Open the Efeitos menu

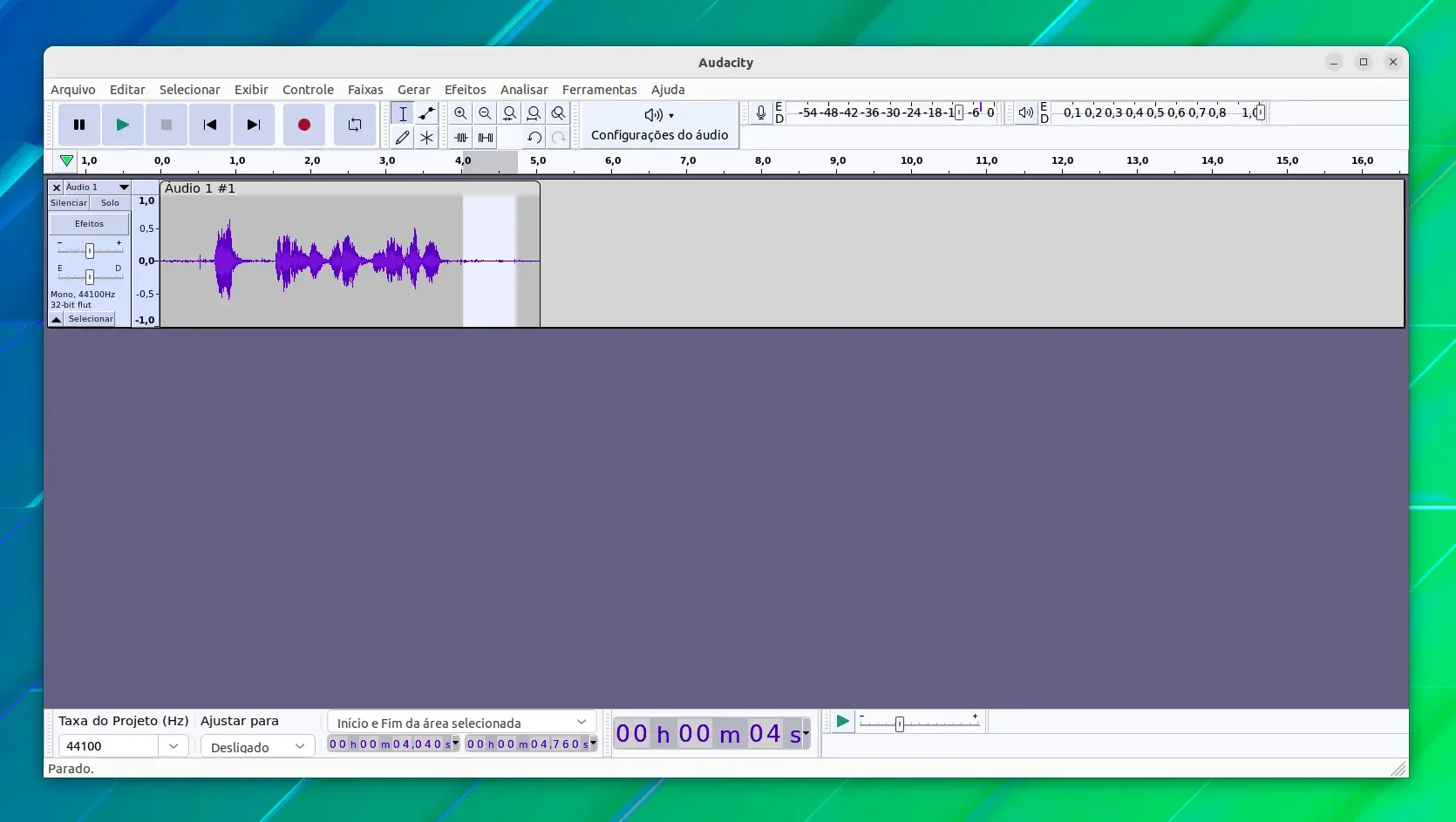(x=466, y=90)
